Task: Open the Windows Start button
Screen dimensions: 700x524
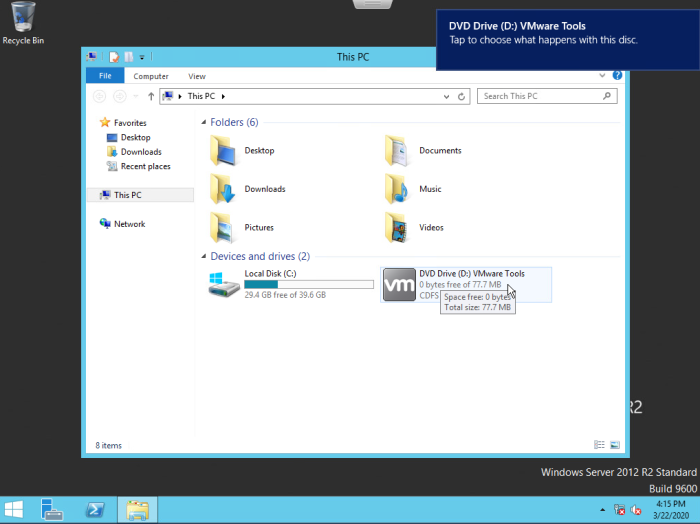Action: click(x=14, y=510)
